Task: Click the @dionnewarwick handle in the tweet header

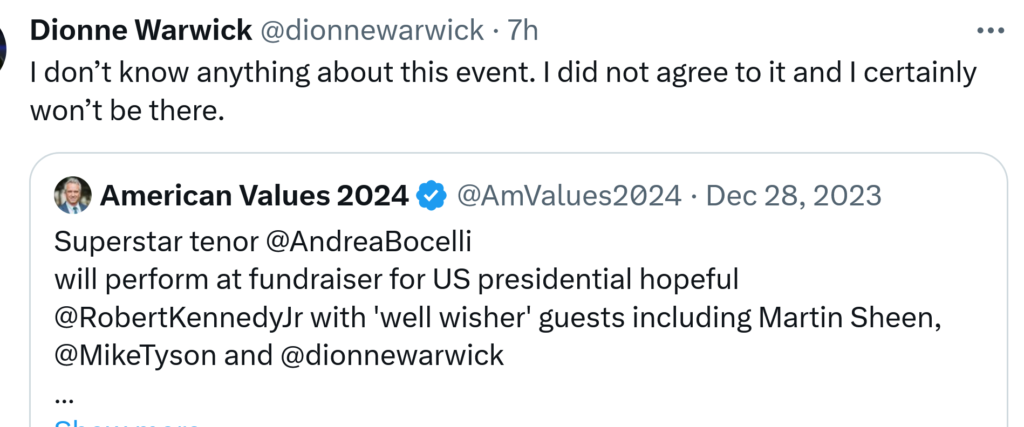Action: [x=372, y=31]
